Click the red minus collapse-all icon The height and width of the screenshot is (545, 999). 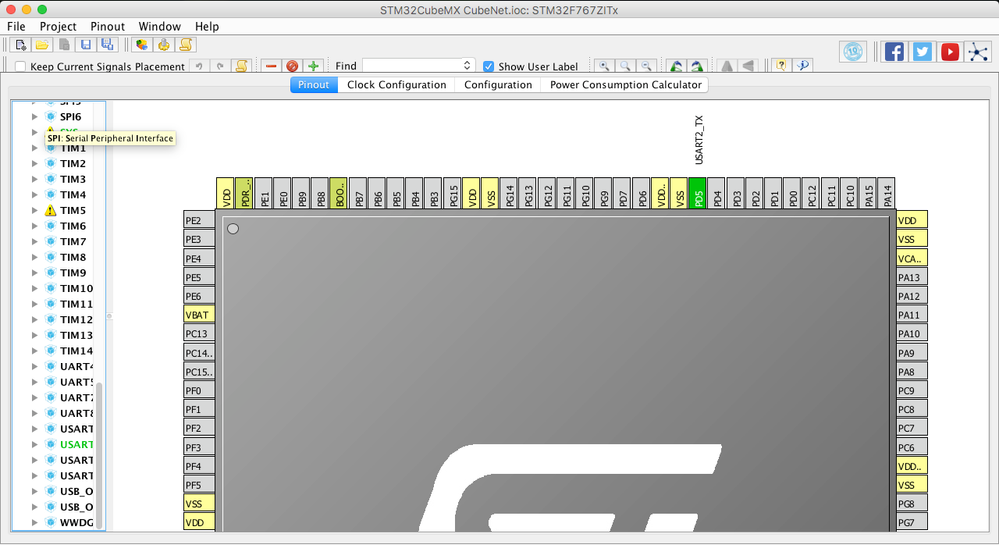tap(271, 66)
